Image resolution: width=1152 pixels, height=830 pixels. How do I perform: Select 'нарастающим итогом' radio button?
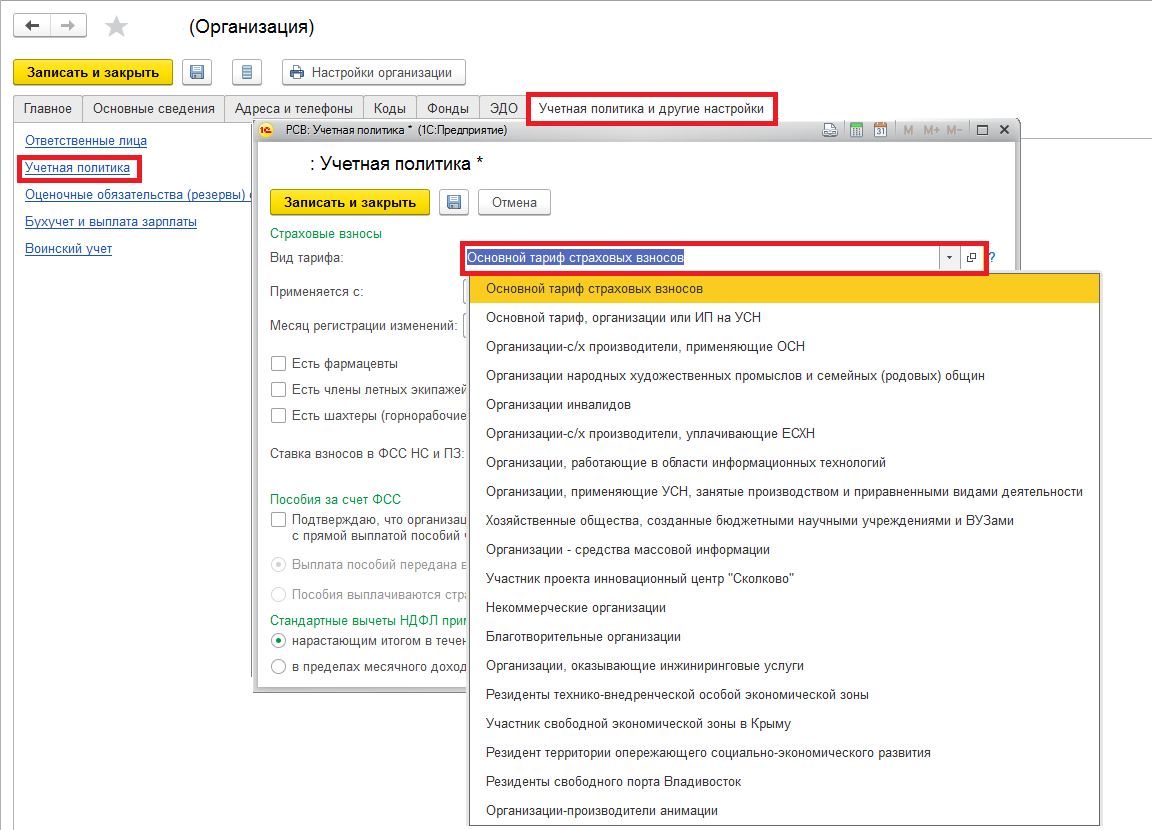click(279, 640)
